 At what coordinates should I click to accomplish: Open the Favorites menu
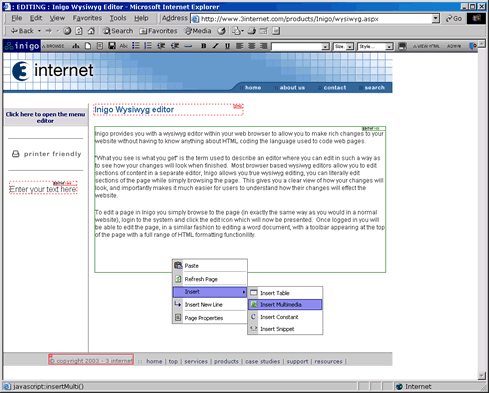[x=87, y=18]
